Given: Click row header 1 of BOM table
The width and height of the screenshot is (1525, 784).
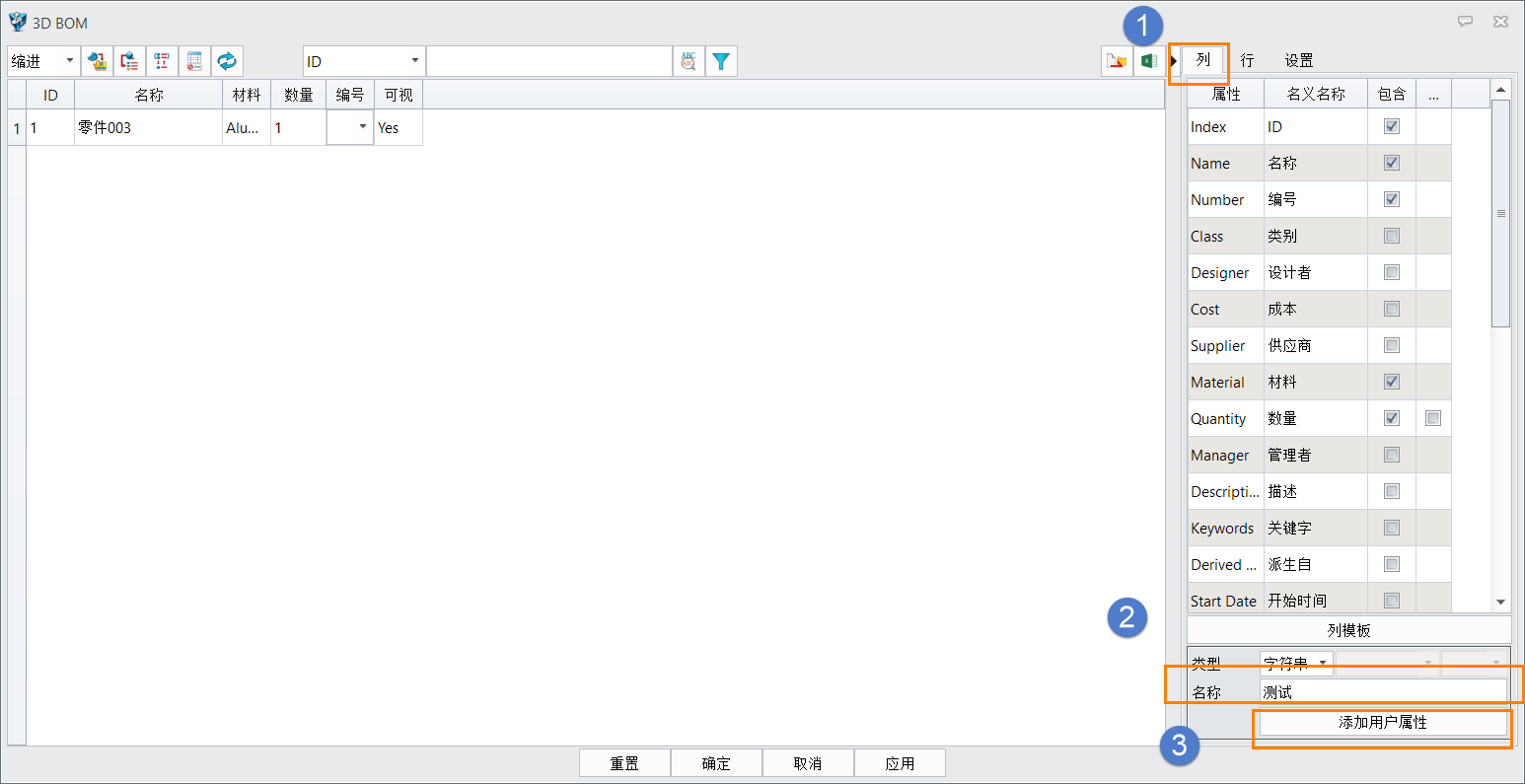Looking at the screenshot, I should point(17,127).
